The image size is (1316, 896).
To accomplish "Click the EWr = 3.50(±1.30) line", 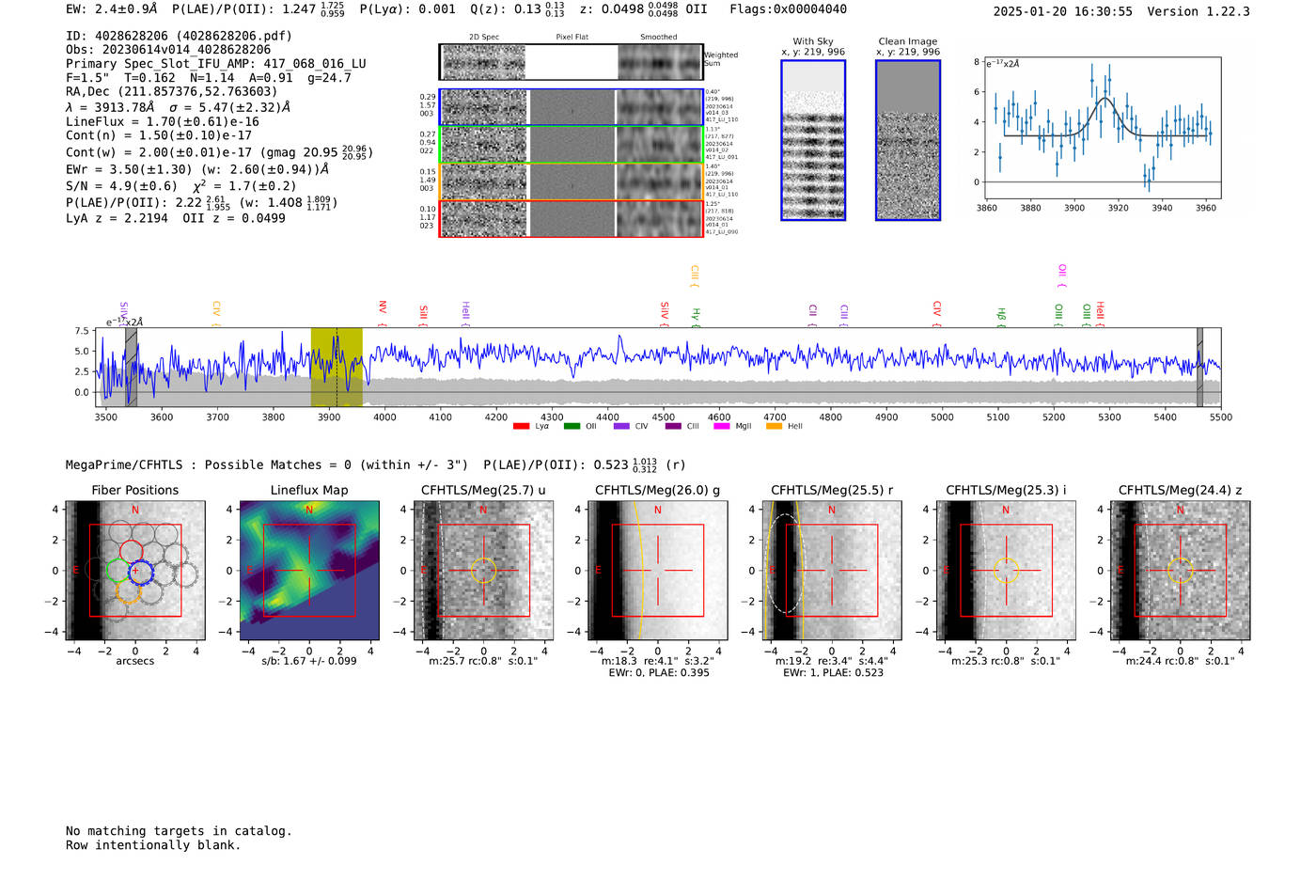I will coord(197,169).
